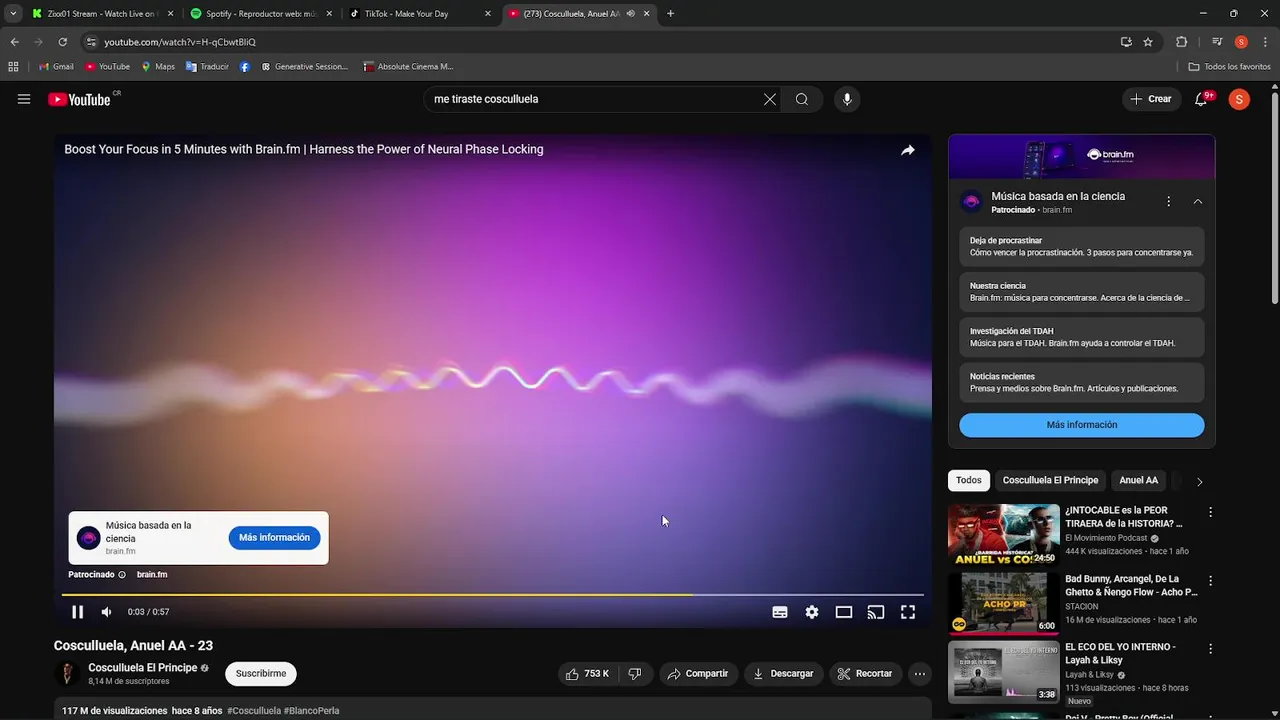Reload the page

[x=62, y=42]
